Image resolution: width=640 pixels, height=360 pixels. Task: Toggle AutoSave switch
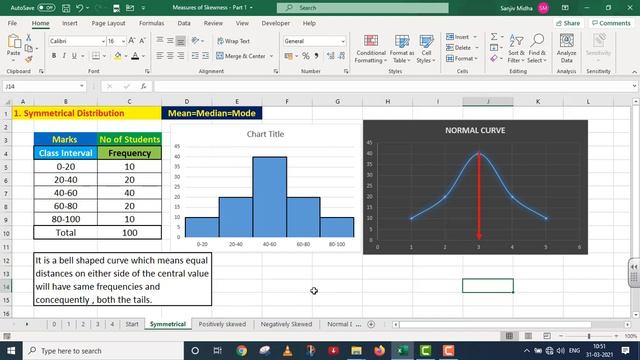pos(46,8)
